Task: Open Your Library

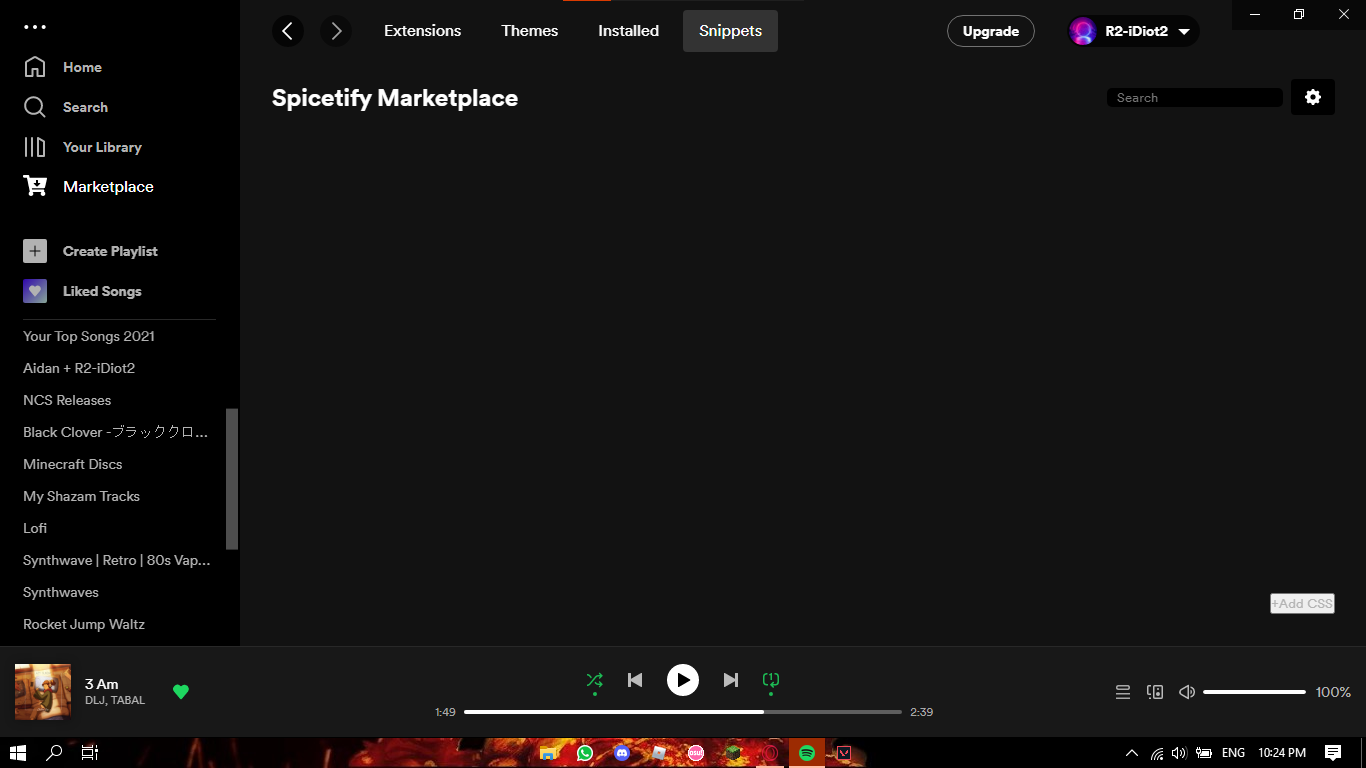Action: [82, 147]
